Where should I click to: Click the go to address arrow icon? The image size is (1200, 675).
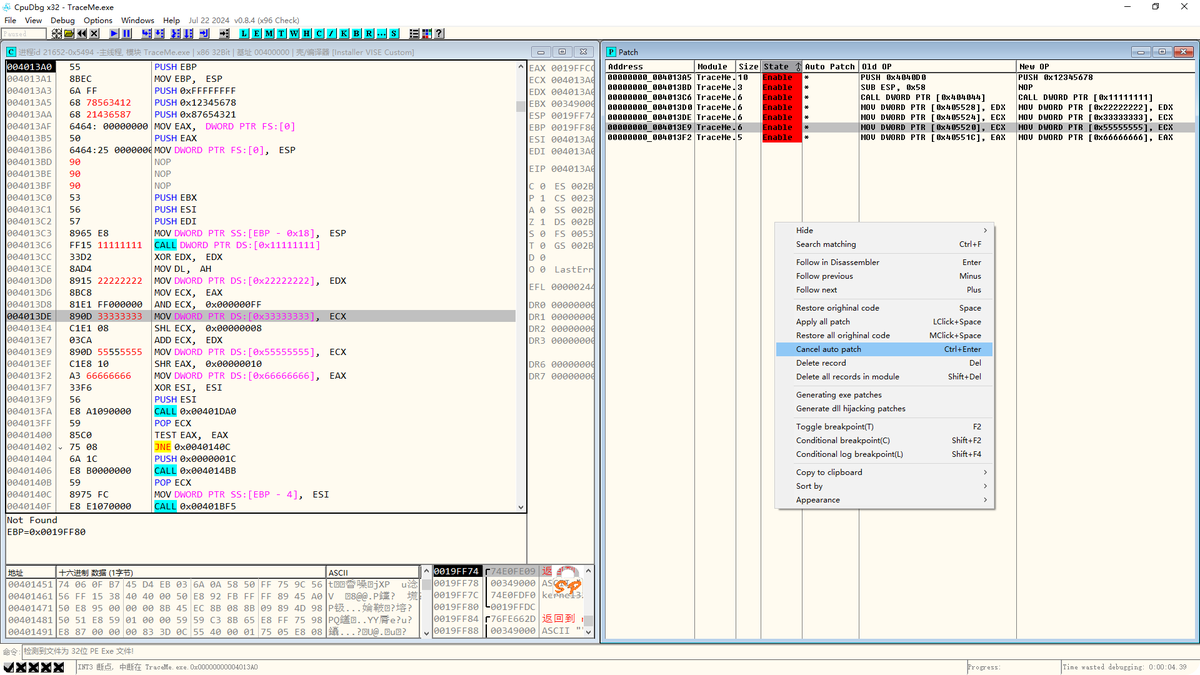[x=224, y=33]
